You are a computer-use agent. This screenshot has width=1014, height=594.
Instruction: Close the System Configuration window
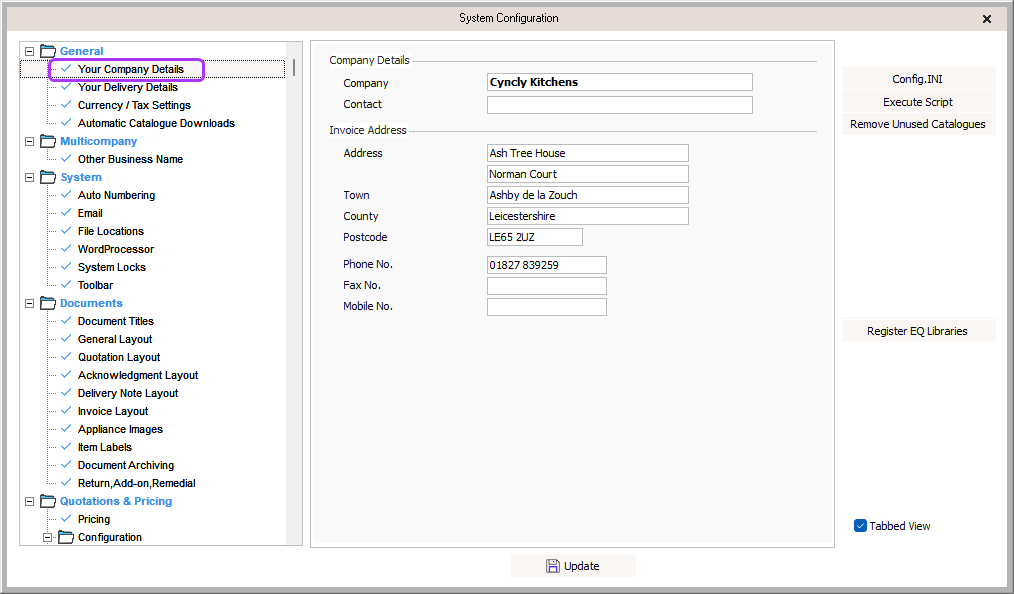[x=987, y=19]
